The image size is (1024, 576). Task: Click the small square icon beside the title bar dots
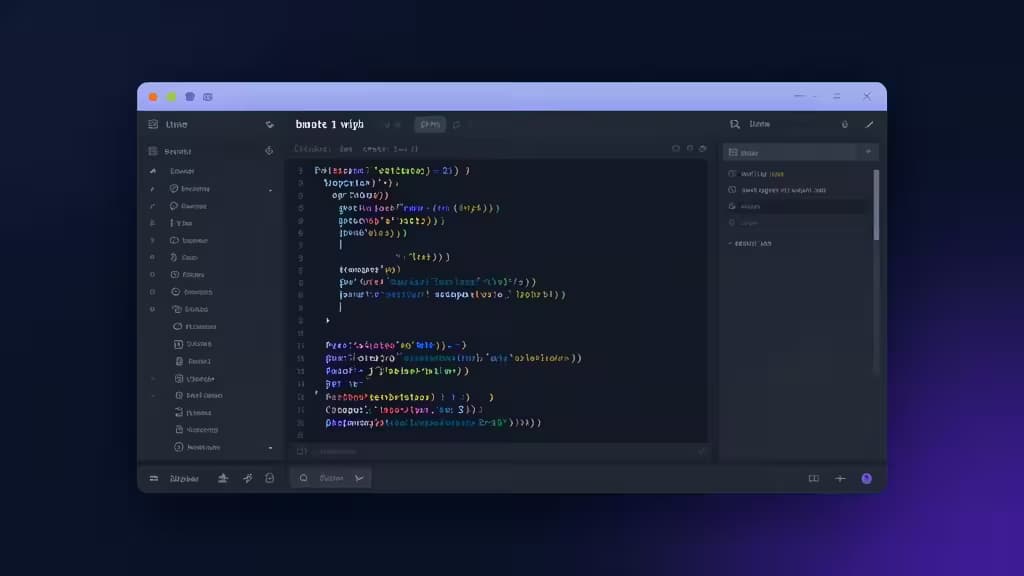tap(208, 97)
